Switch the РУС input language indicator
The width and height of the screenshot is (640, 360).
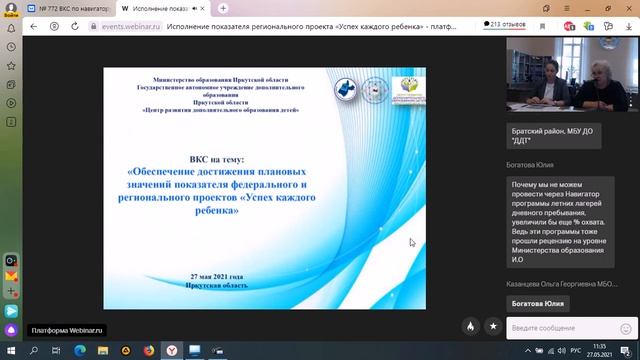576,351
